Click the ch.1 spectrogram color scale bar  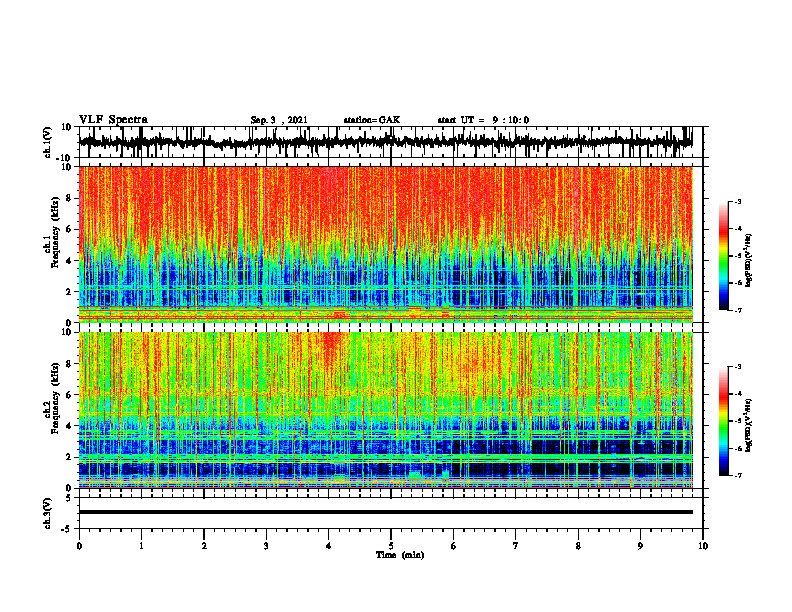pos(724,256)
